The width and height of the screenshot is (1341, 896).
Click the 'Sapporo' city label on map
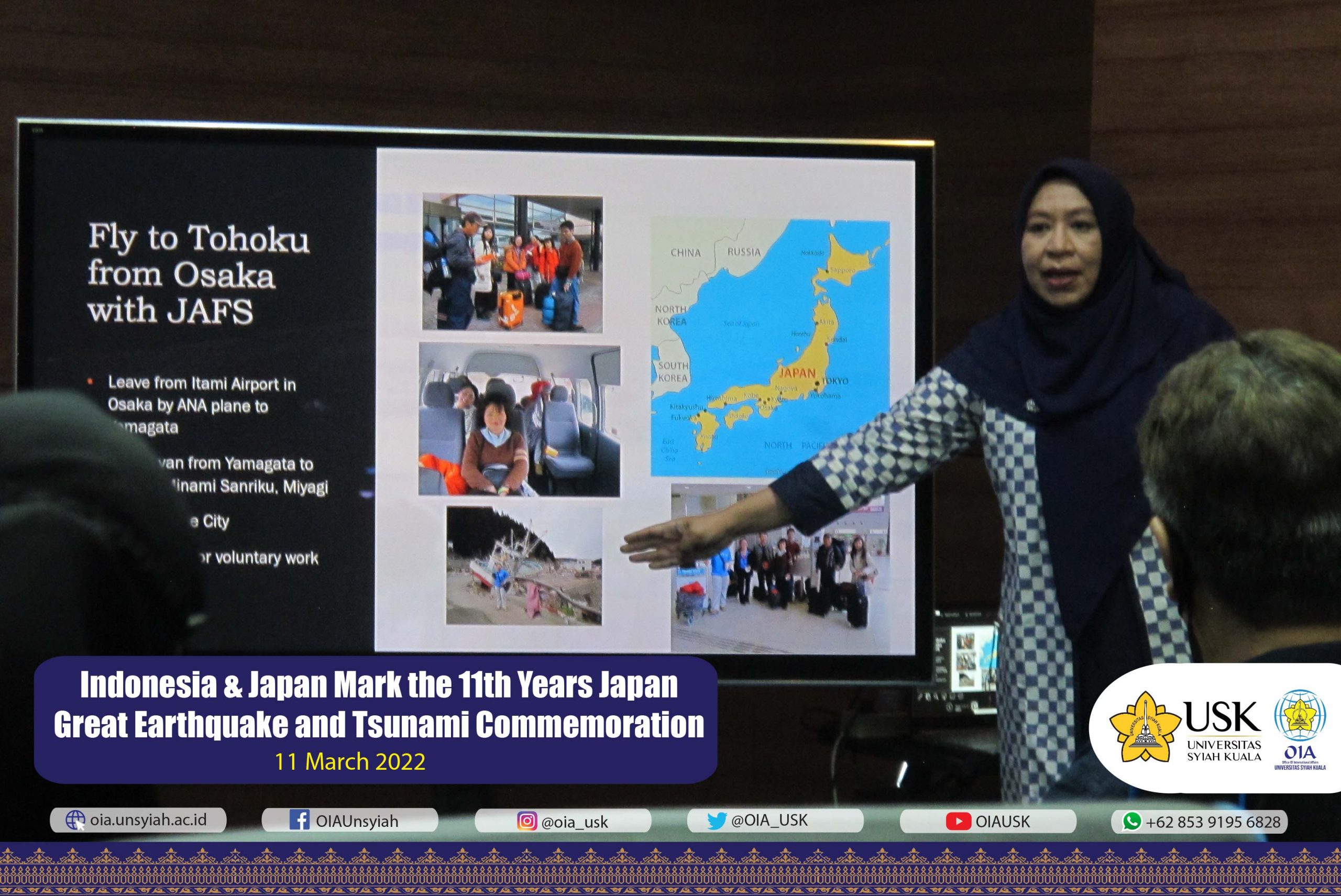point(842,270)
